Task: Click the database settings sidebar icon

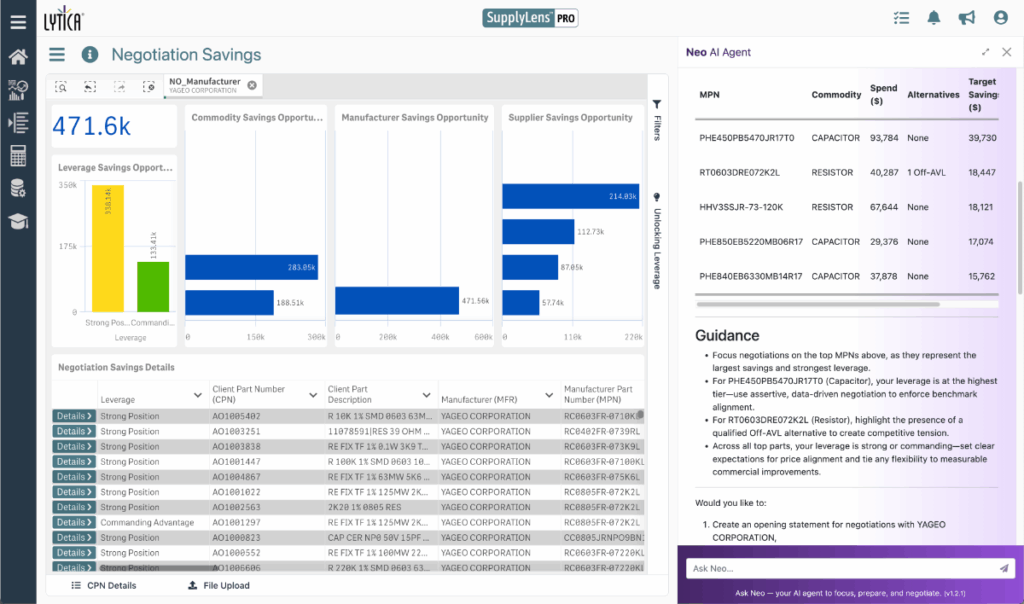Action: [x=18, y=188]
